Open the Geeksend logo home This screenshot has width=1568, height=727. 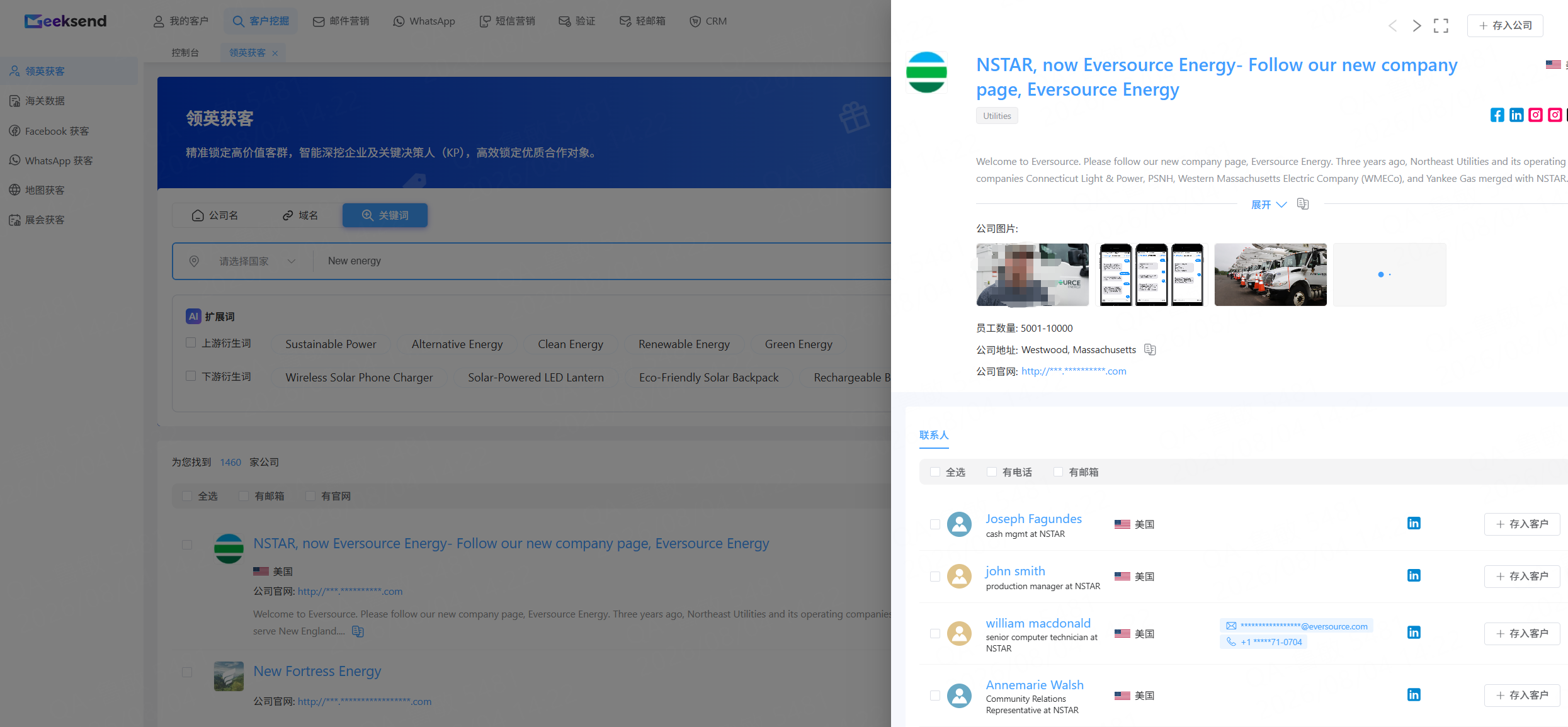pos(65,21)
